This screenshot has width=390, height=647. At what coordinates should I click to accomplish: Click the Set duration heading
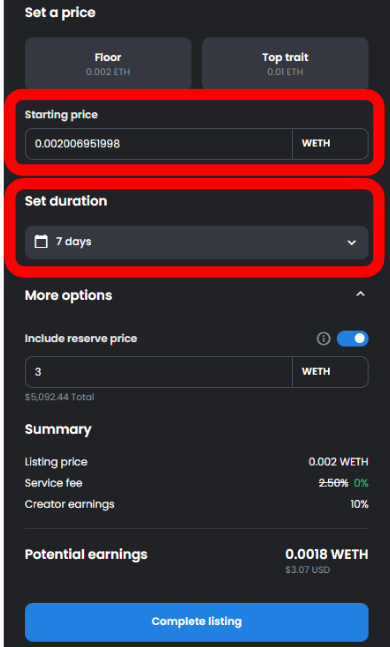coord(66,201)
